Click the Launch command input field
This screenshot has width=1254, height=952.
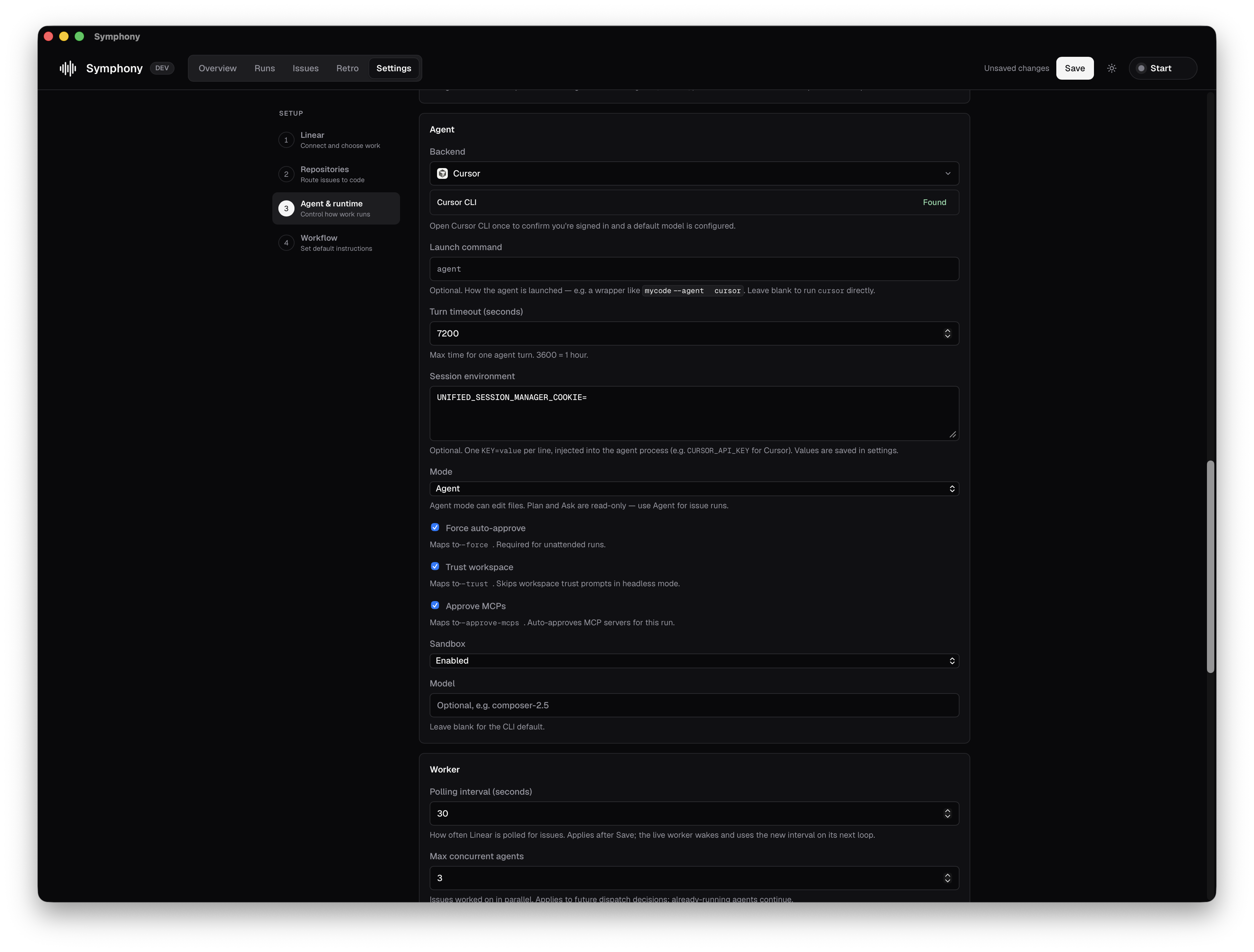(x=694, y=269)
